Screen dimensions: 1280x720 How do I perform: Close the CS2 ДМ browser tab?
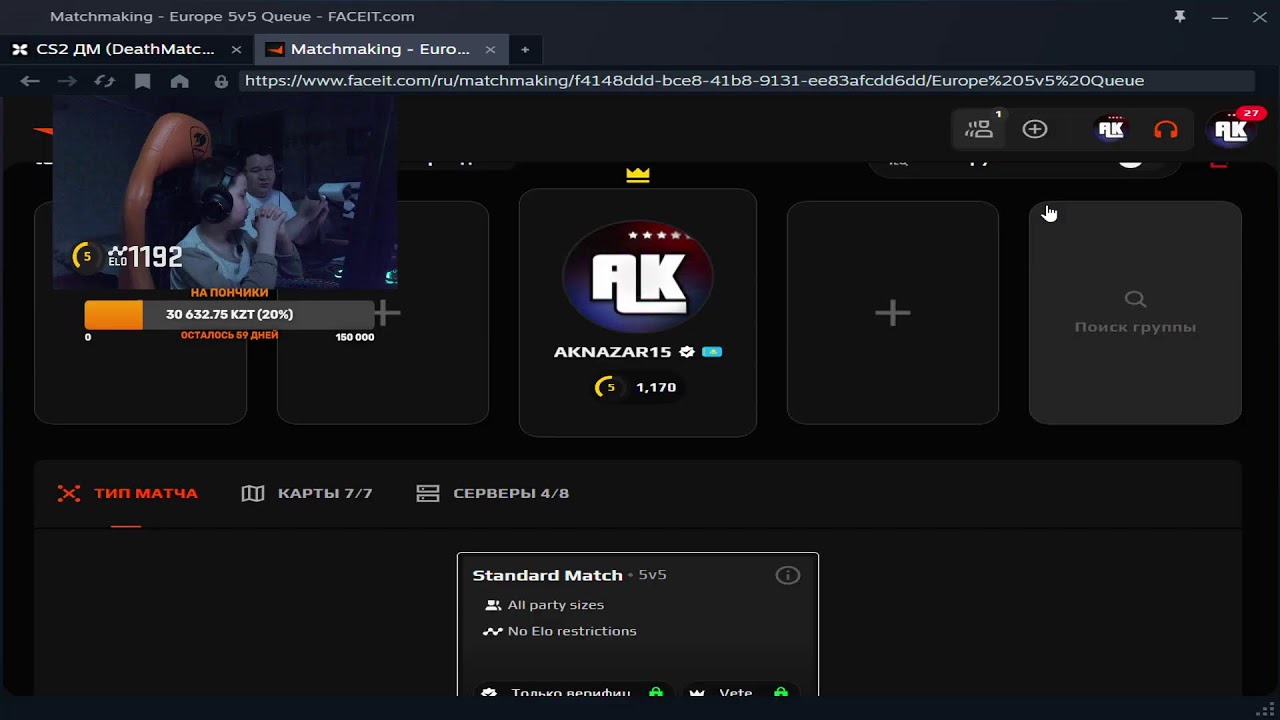pyautogui.click(x=236, y=49)
